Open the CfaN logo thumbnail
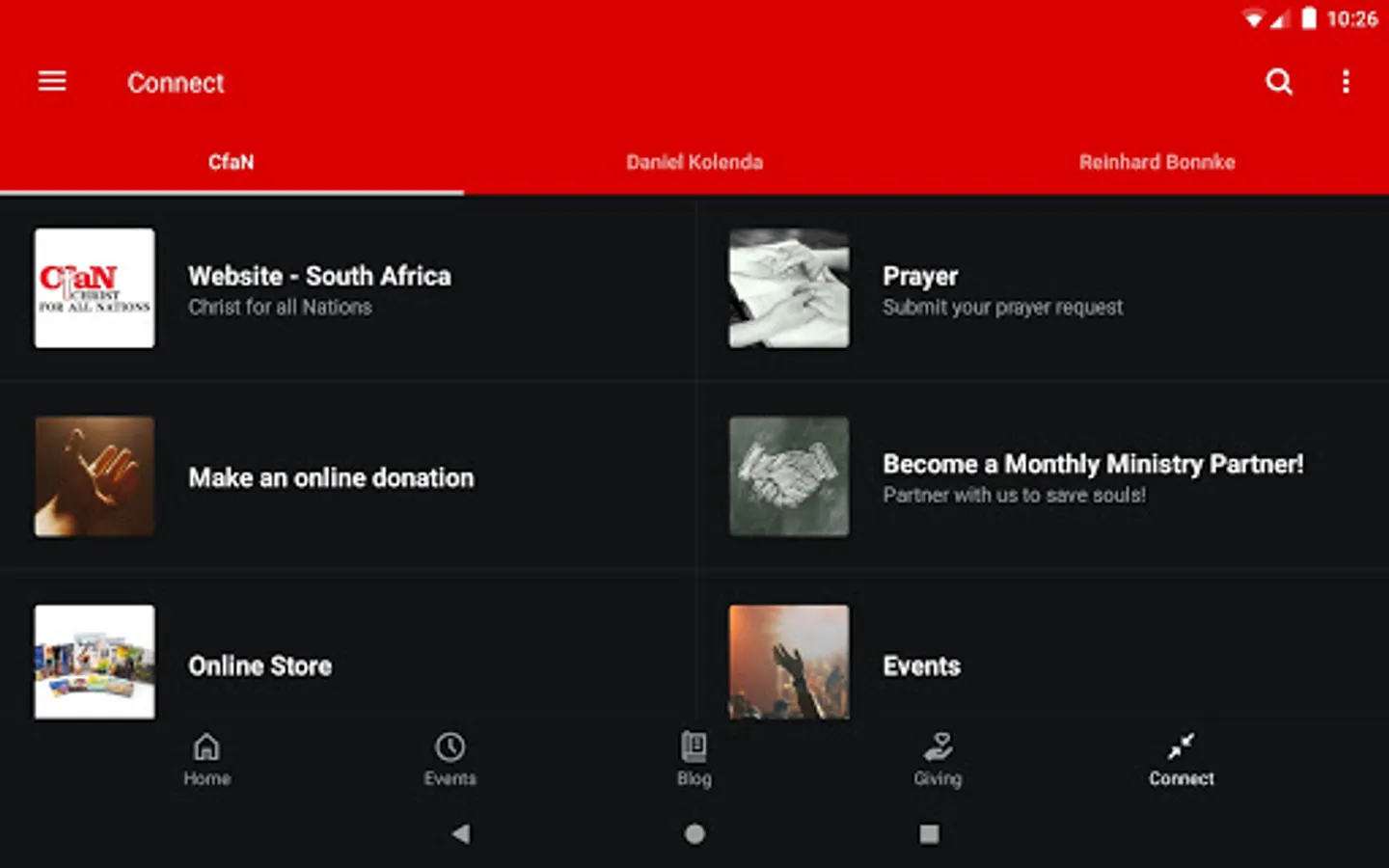1389x868 pixels. pos(95,288)
